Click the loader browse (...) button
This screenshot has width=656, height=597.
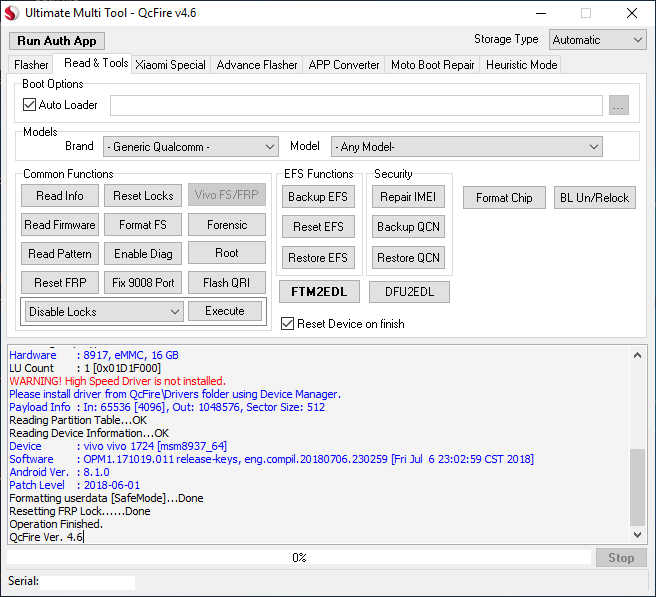point(619,105)
